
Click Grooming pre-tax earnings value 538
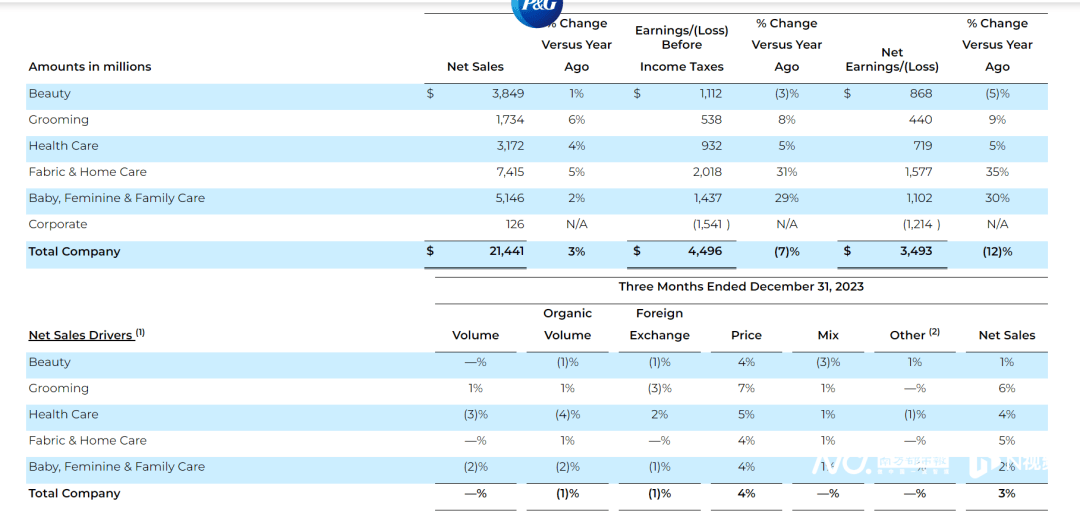pyautogui.click(x=712, y=120)
